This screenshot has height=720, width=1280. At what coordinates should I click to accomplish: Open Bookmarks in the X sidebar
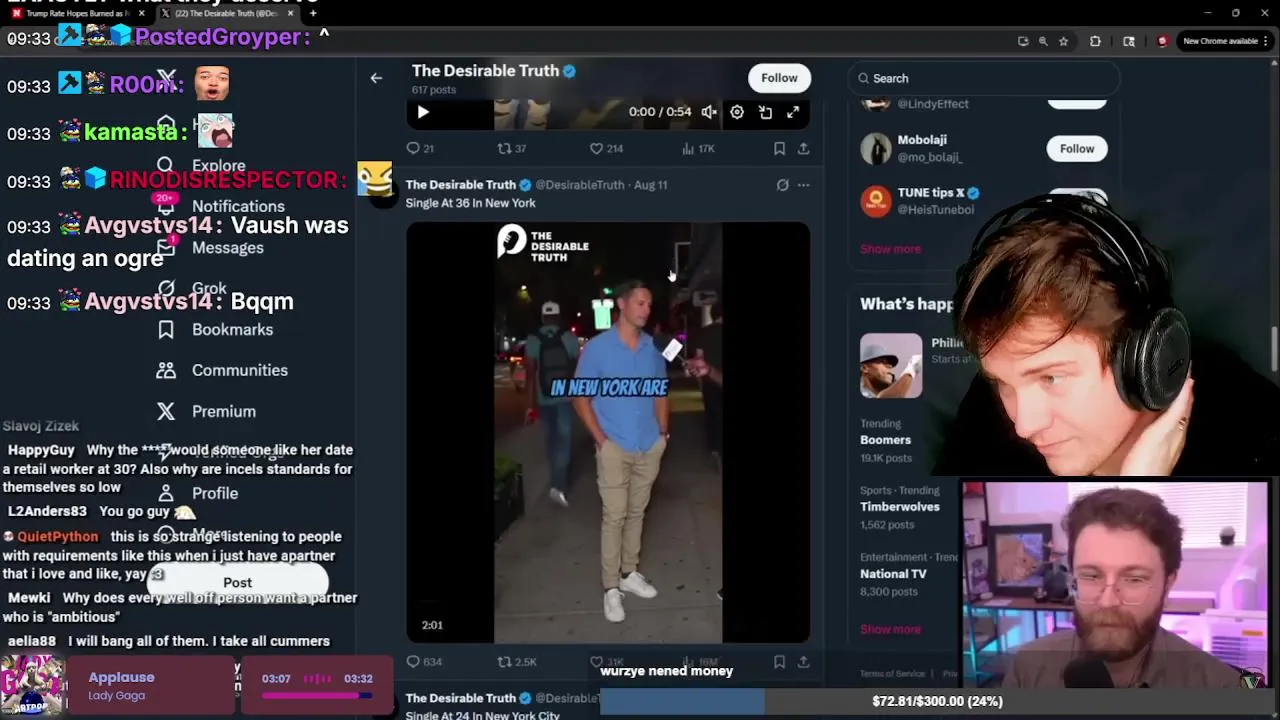point(232,329)
